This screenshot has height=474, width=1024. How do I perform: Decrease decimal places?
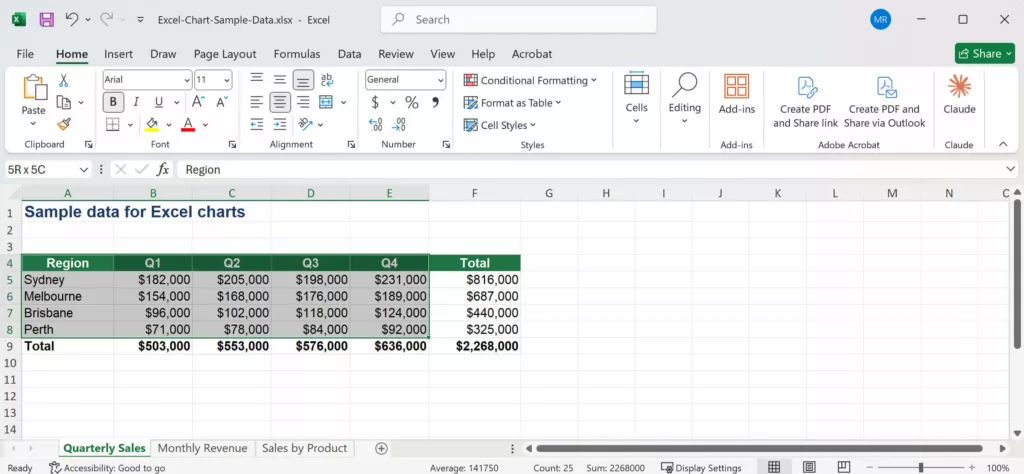tap(400, 124)
